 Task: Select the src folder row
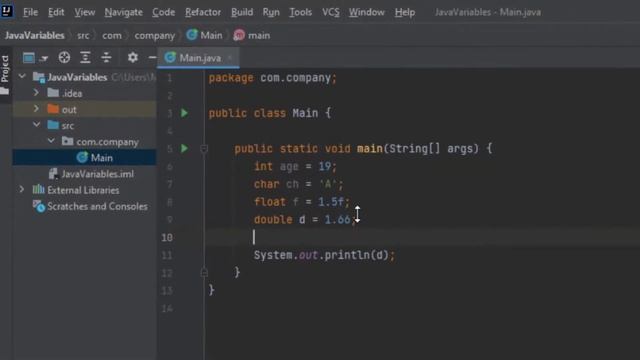point(85,125)
